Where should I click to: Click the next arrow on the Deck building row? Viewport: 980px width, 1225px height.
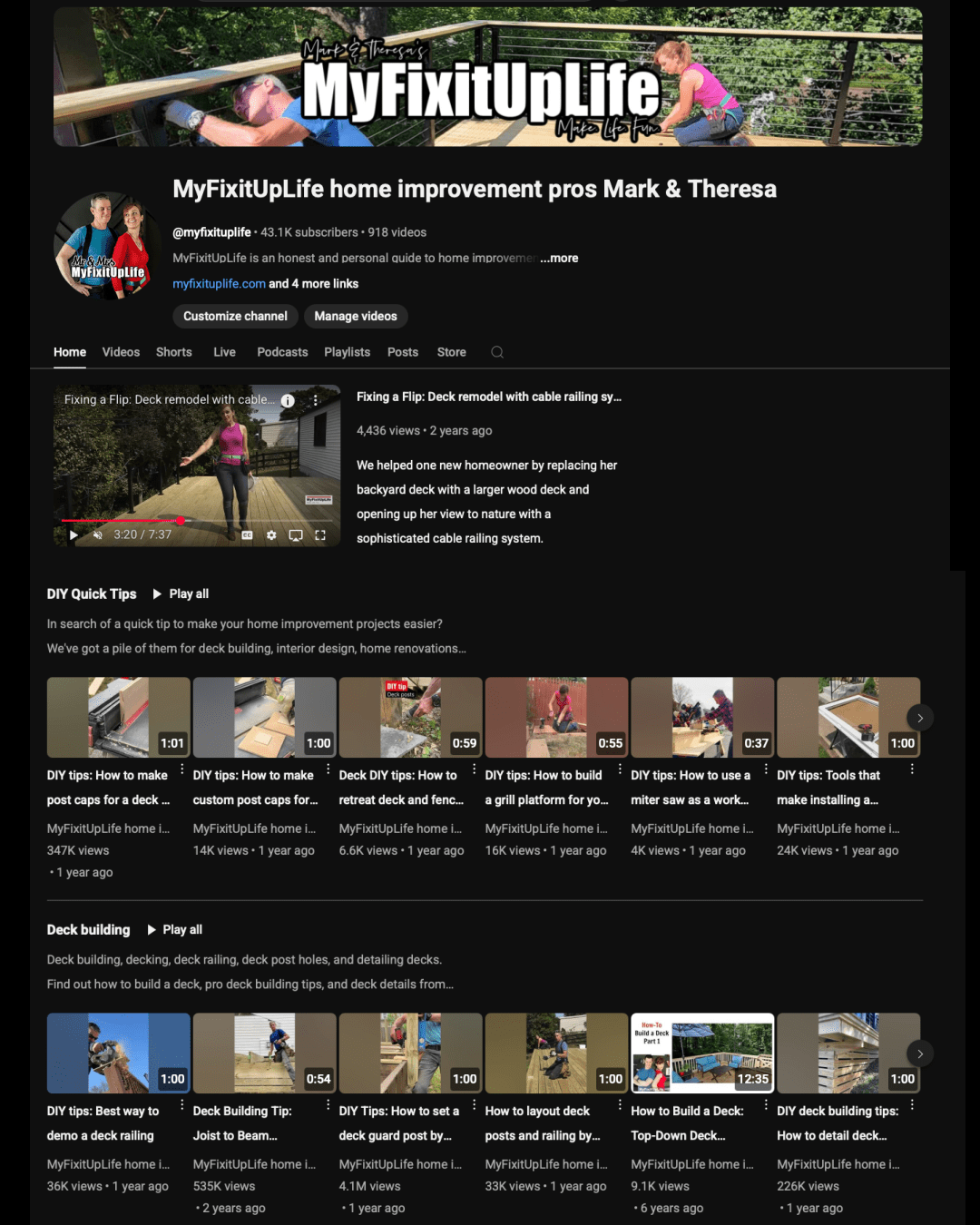(919, 1053)
